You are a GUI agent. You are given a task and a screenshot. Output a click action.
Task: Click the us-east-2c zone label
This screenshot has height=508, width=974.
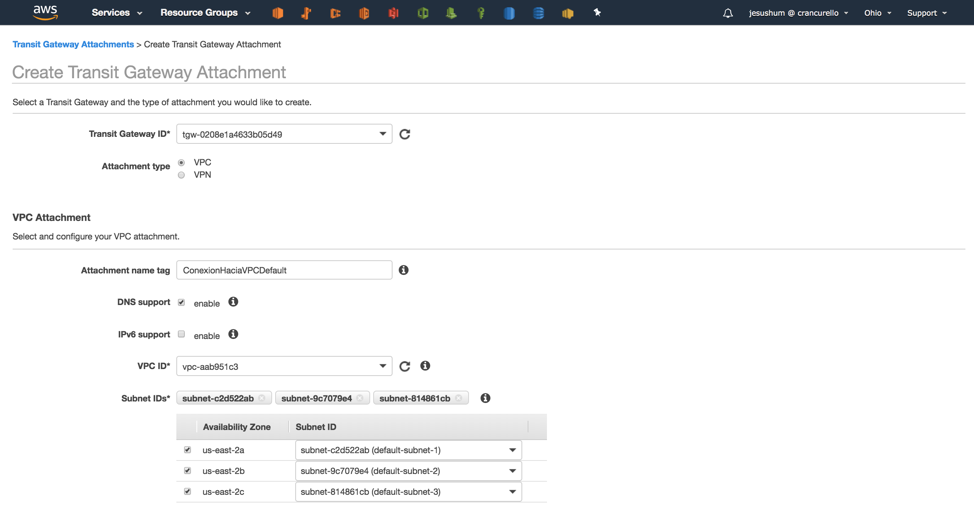(223, 491)
